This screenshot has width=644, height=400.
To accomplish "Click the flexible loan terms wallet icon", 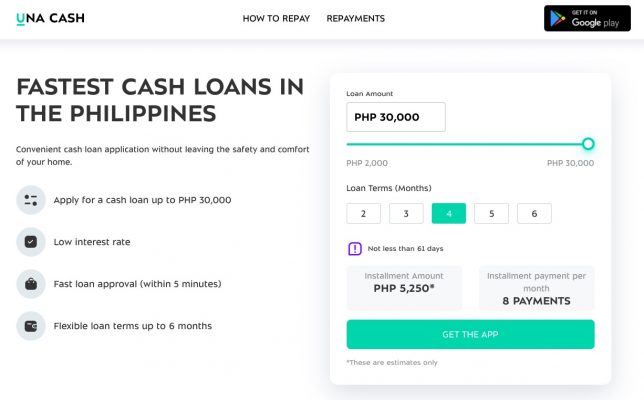I will 31,326.
